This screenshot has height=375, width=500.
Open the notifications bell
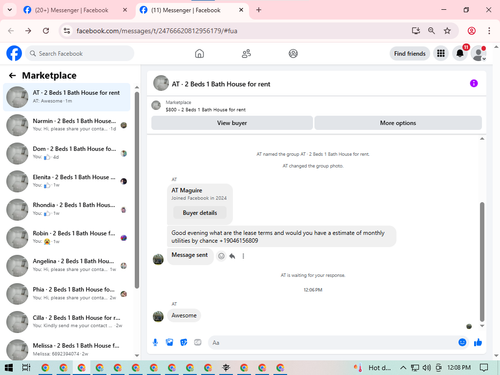[460, 53]
